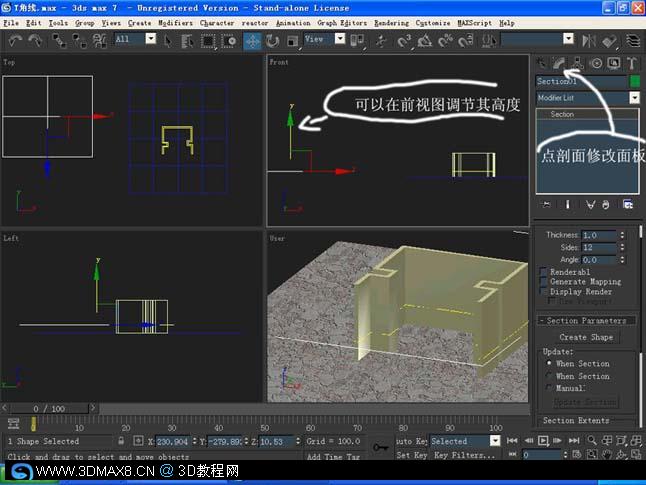The width and height of the screenshot is (646, 485).
Task: Toggle the selection lock padlock icon
Action: click(121, 440)
